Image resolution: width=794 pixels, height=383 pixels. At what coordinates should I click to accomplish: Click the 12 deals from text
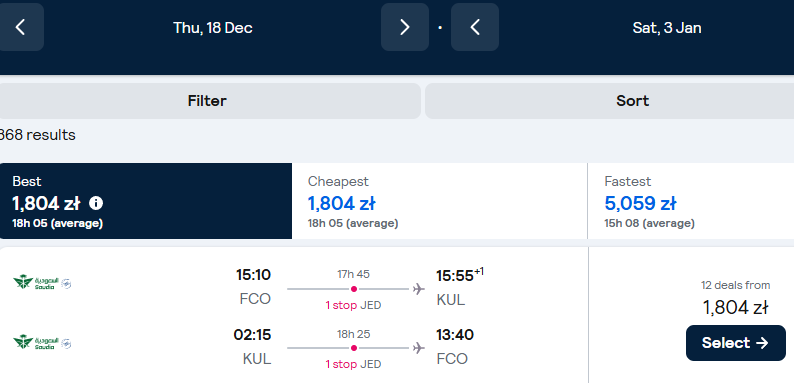click(x=735, y=285)
